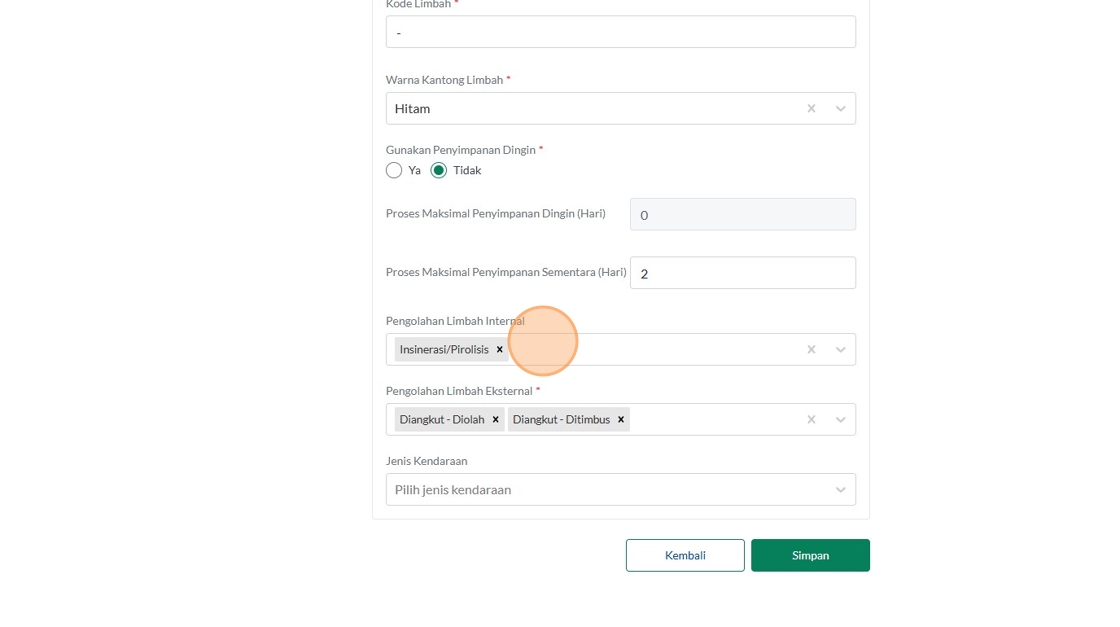The width and height of the screenshot is (1120, 627).
Task: Click the Penyimpanan Sementara days field
Action: tap(742, 273)
